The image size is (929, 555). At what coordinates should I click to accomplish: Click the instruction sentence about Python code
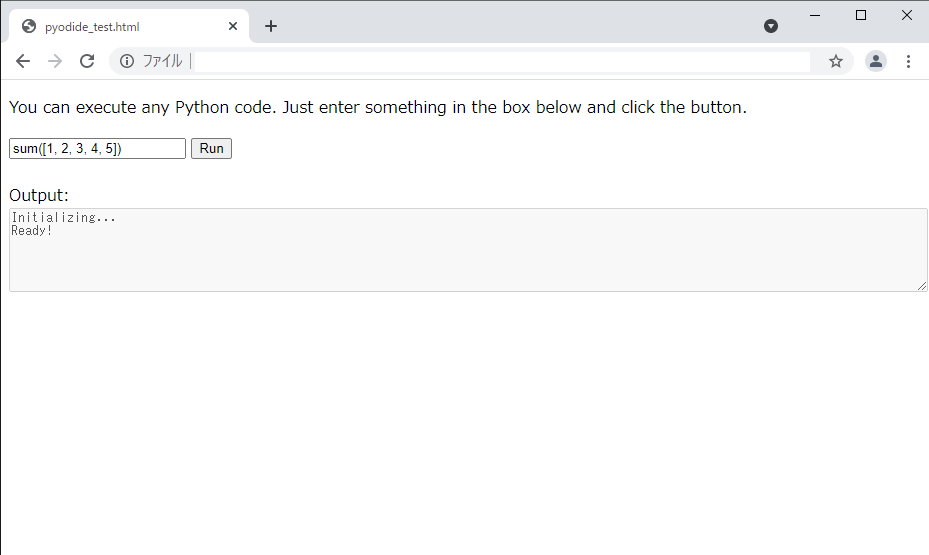click(x=378, y=107)
